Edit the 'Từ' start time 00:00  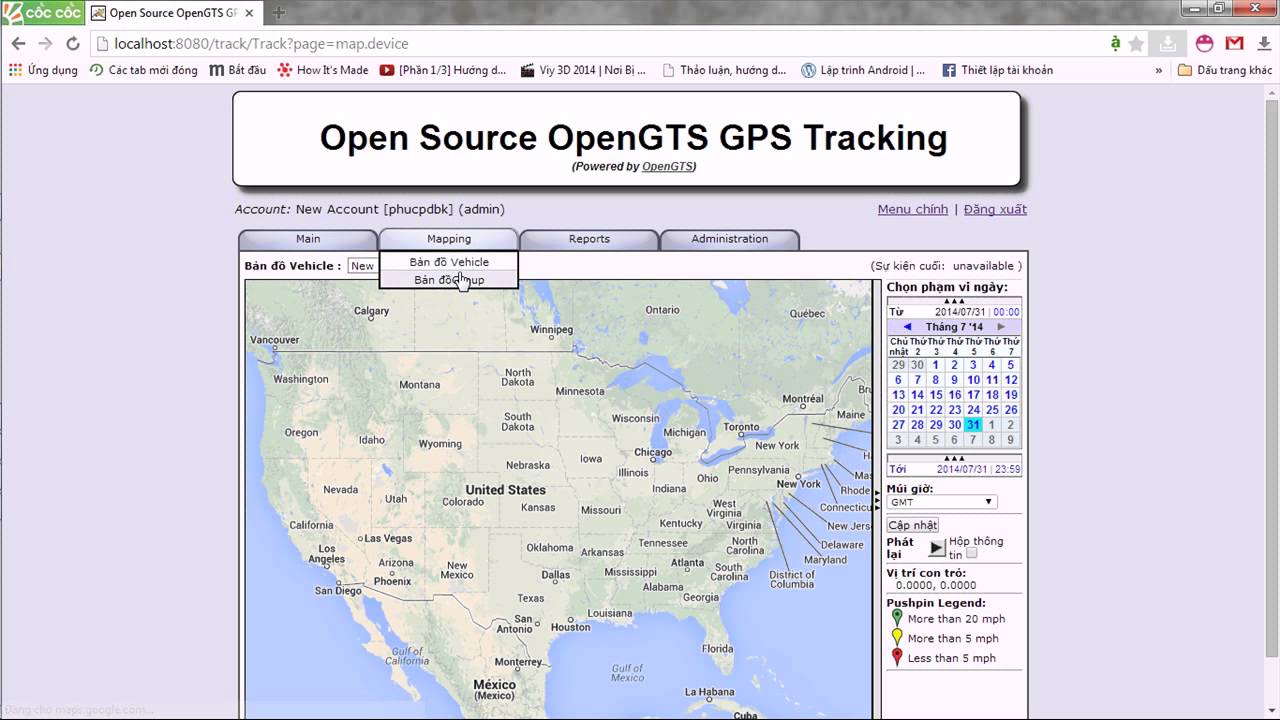coord(1006,312)
